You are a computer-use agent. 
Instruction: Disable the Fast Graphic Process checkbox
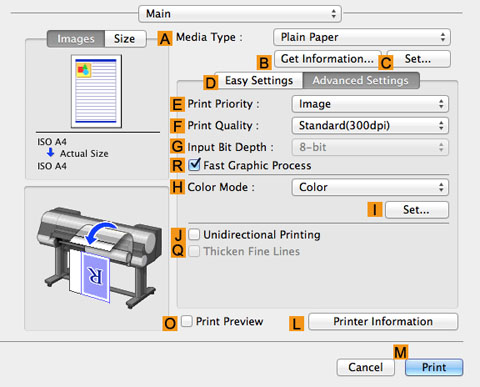tap(194, 165)
